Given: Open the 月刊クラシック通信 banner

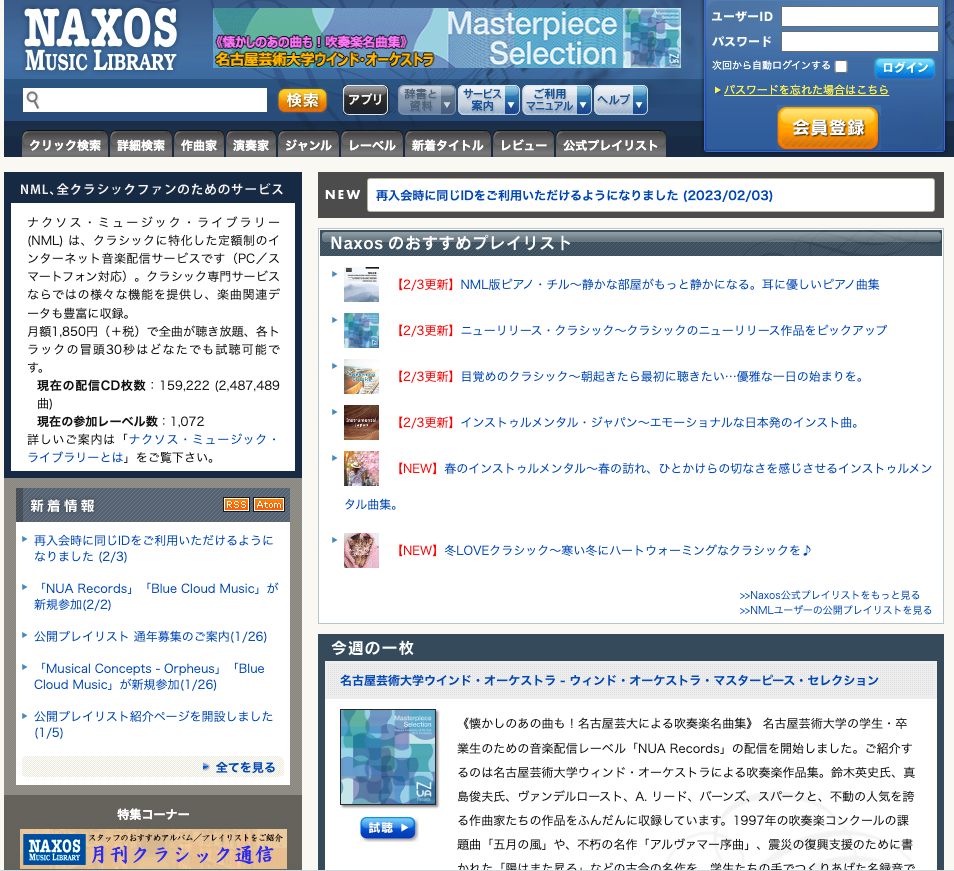Looking at the screenshot, I should [x=153, y=849].
